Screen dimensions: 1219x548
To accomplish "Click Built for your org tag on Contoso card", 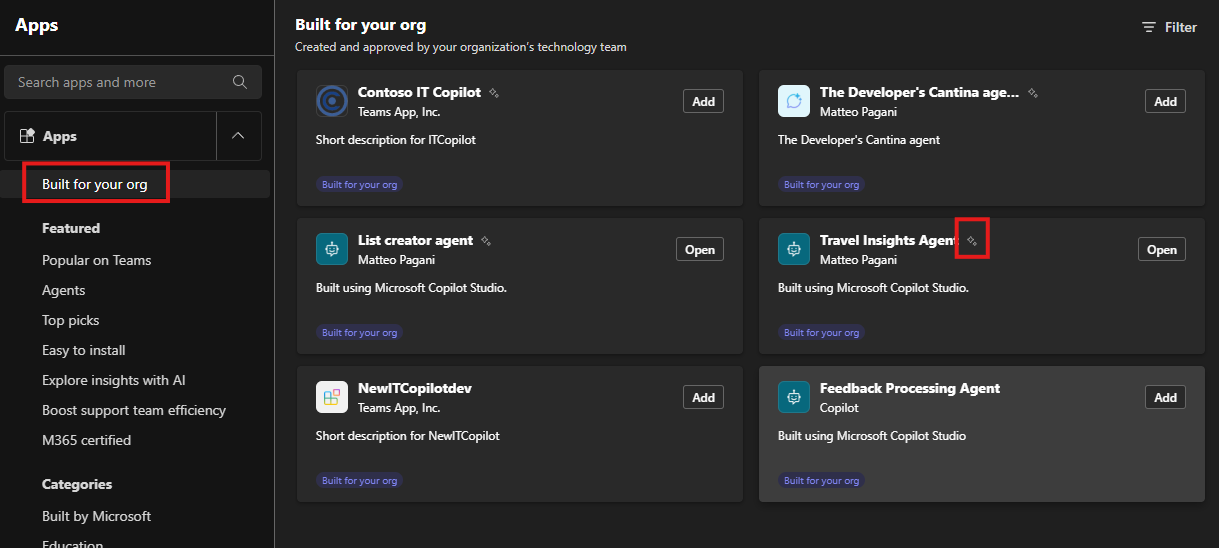I will pyautogui.click(x=360, y=184).
